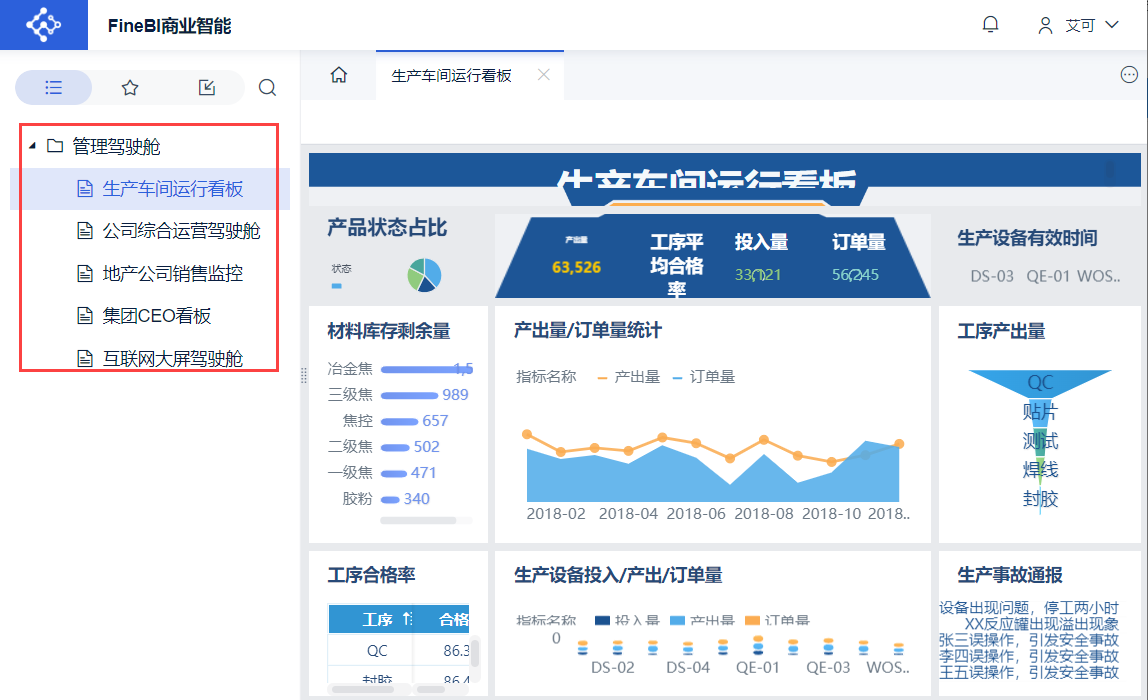Toggle 产出量 legend in line chart
1148x700 pixels.
point(628,377)
